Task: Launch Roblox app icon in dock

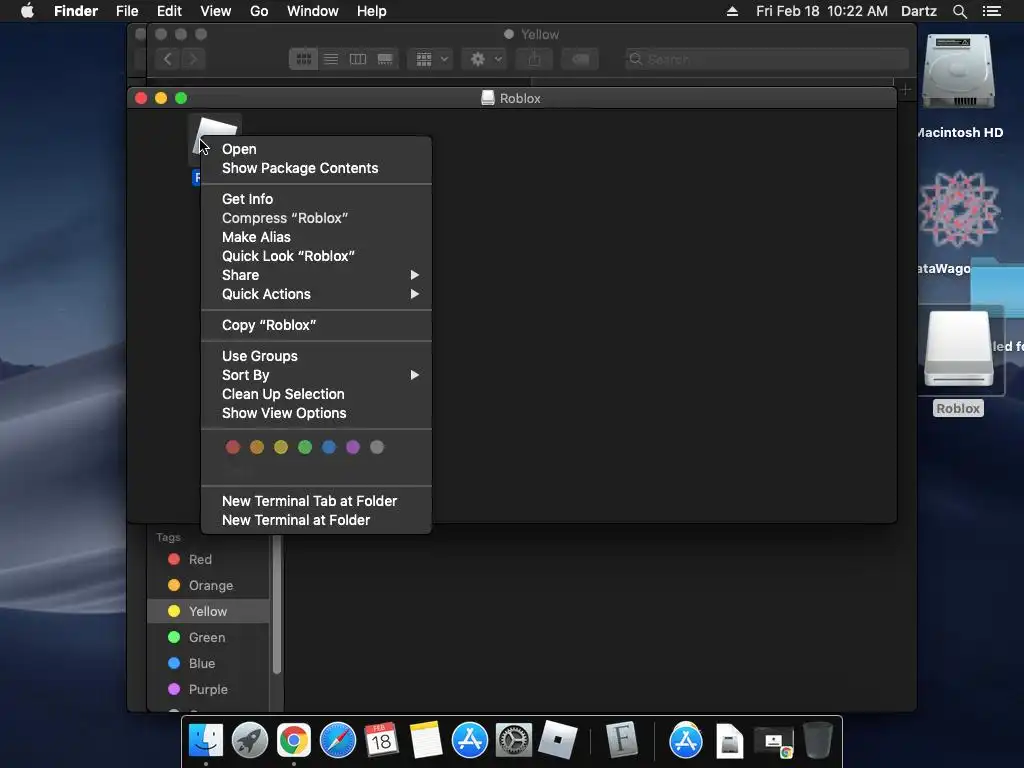Action: [558, 740]
